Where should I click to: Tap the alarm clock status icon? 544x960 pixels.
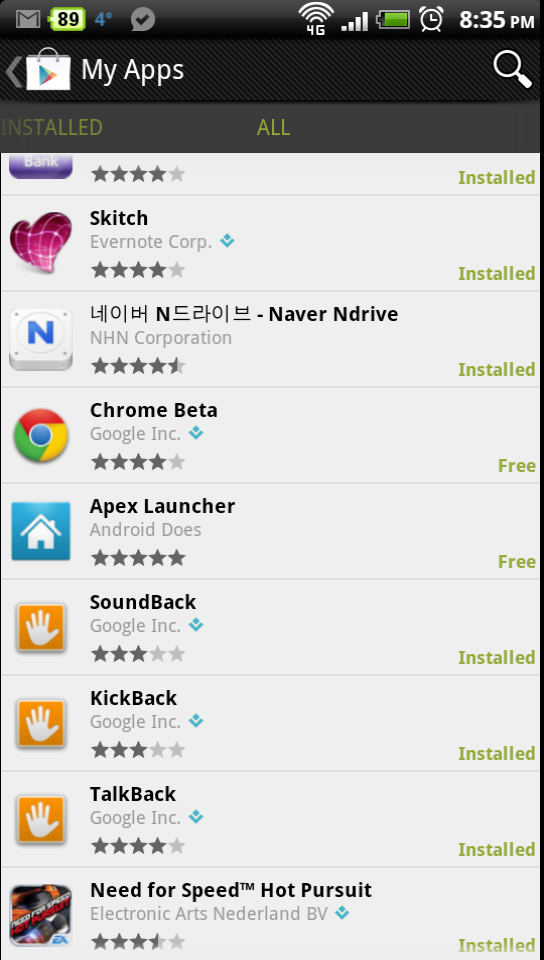point(431,19)
